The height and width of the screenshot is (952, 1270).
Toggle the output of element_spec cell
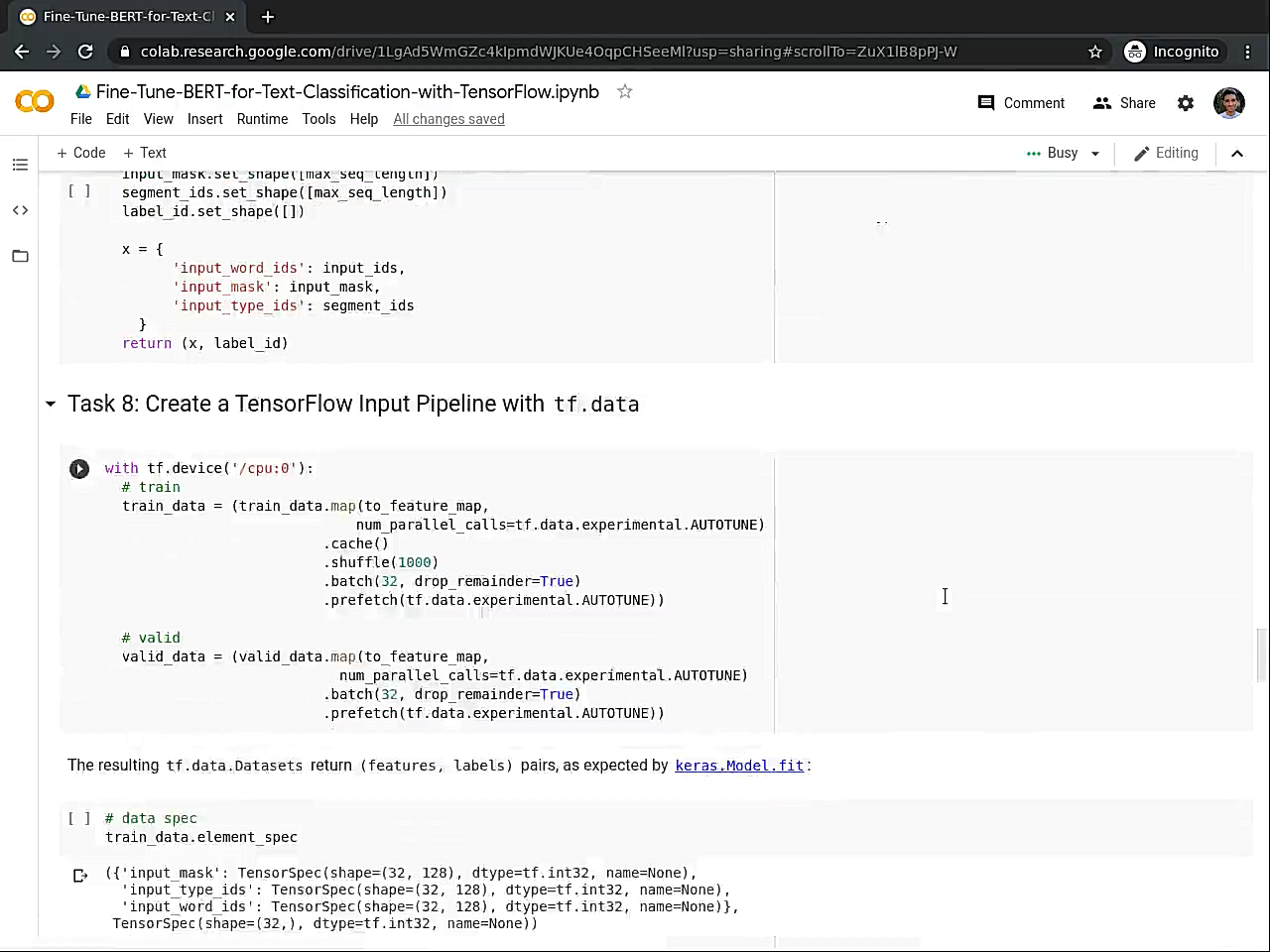[80, 875]
